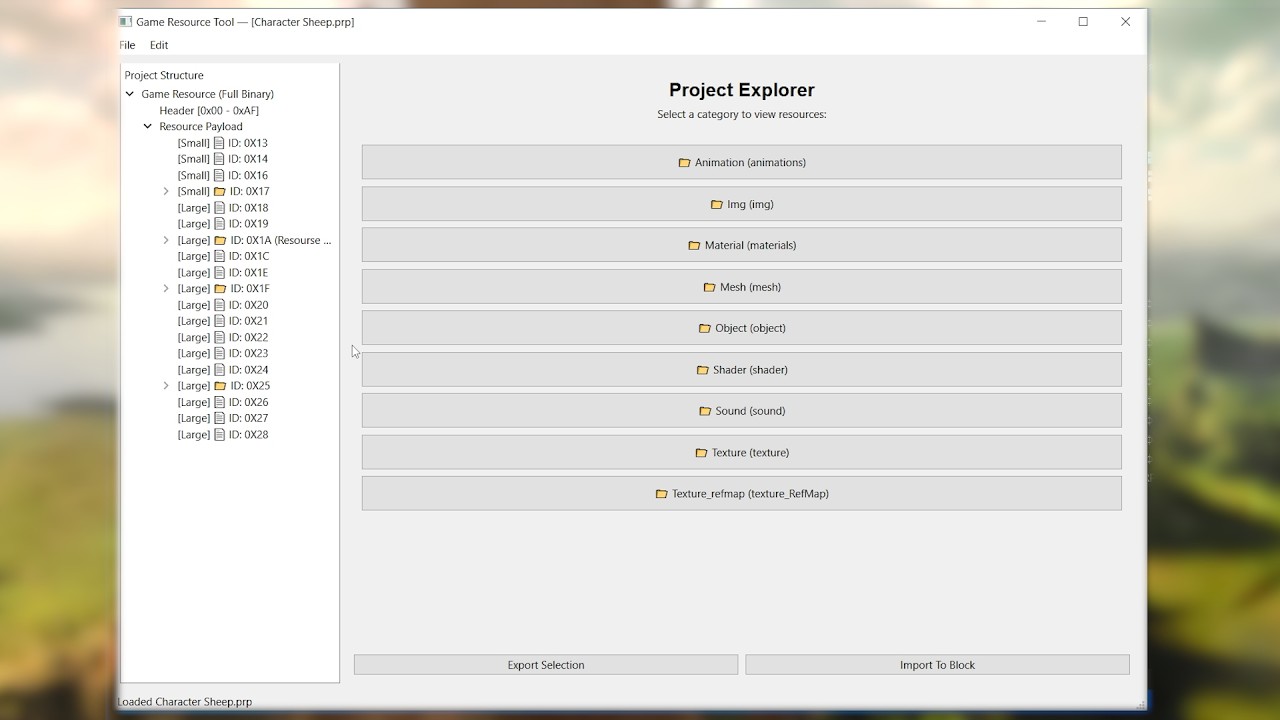Image resolution: width=1280 pixels, height=720 pixels.
Task: Click the file icon for ID: 0X28
Action: (220, 435)
